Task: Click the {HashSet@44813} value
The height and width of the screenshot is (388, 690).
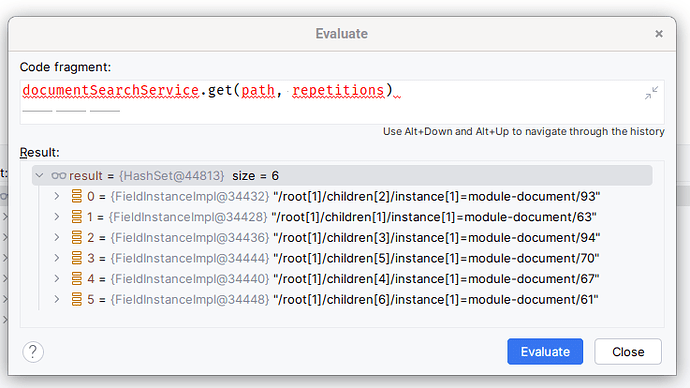Action: coord(172,176)
